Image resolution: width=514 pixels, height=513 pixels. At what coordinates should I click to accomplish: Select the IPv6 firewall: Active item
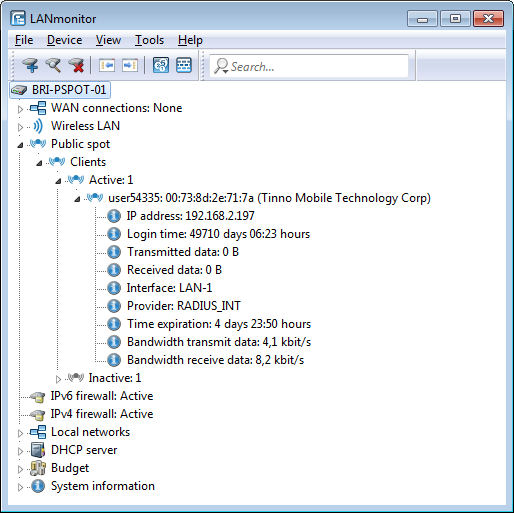pyautogui.click(x=102, y=396)
